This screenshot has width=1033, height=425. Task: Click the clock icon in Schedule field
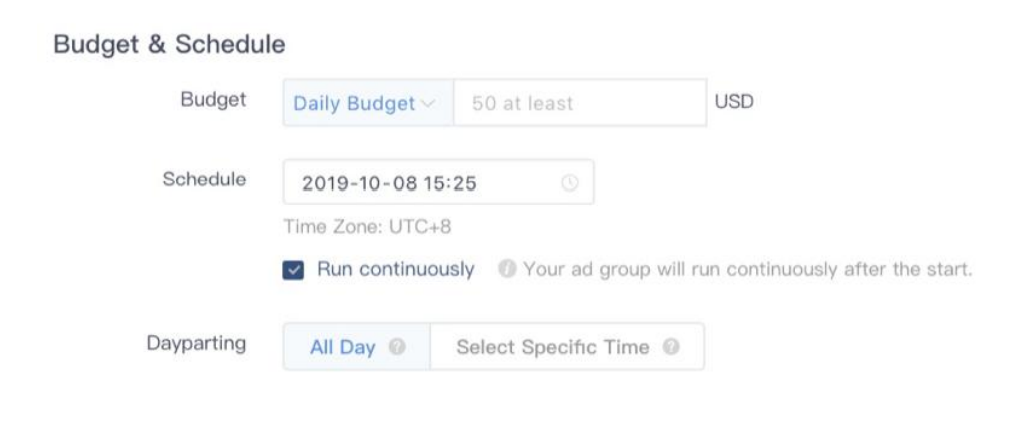point(570,183)
